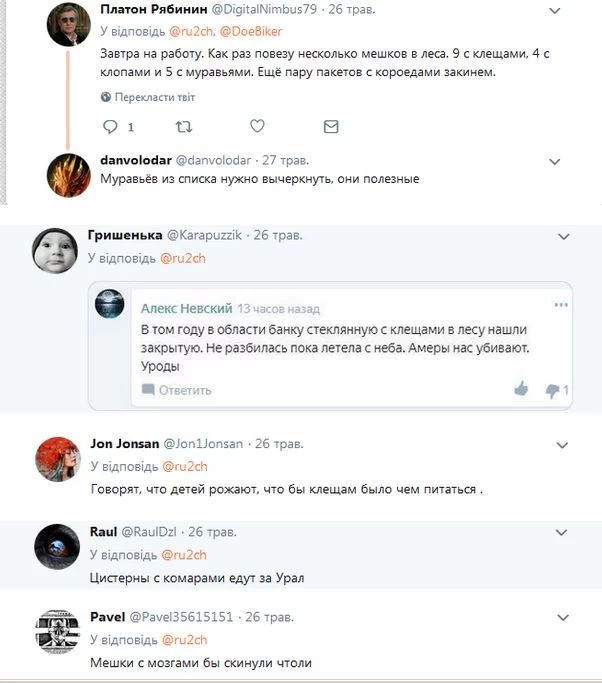Viewport: 602px width, 683px height.
Task: Click the thumbs-up icon in Алекс Невский's comment
Action: (520, 389)
